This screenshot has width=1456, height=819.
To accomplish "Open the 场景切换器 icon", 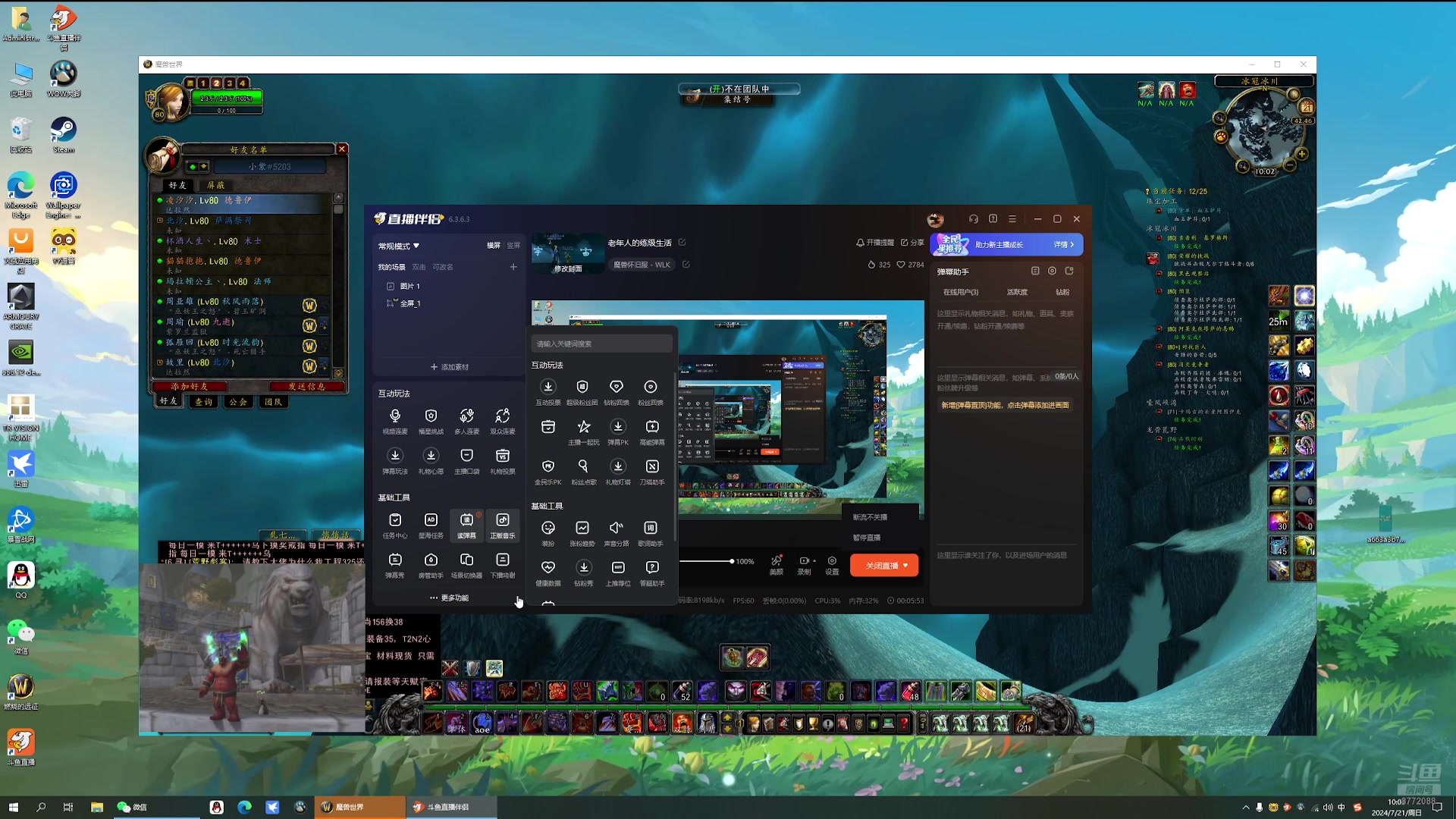I will (x=466, y=566).
